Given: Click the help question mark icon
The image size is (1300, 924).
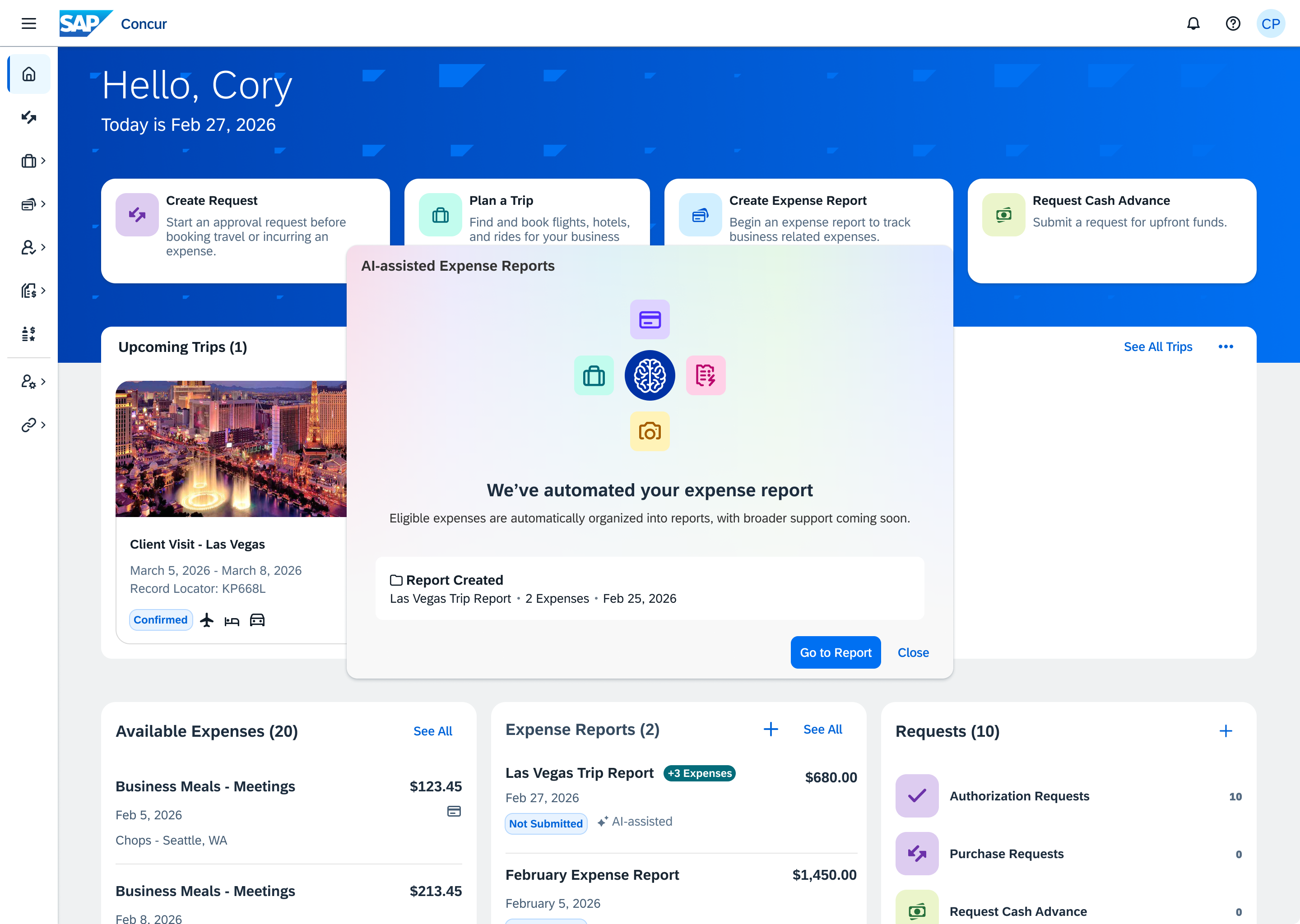Looking at the screenshot, I should (x=1233, y=23).
